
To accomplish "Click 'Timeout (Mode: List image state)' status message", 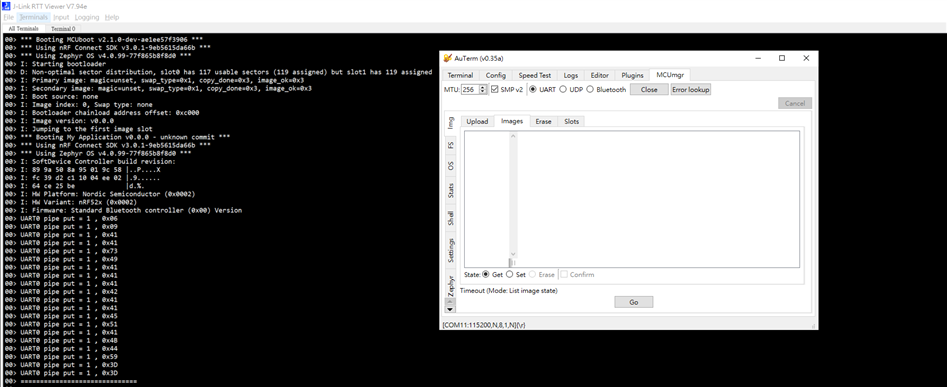I will (509, 290).
